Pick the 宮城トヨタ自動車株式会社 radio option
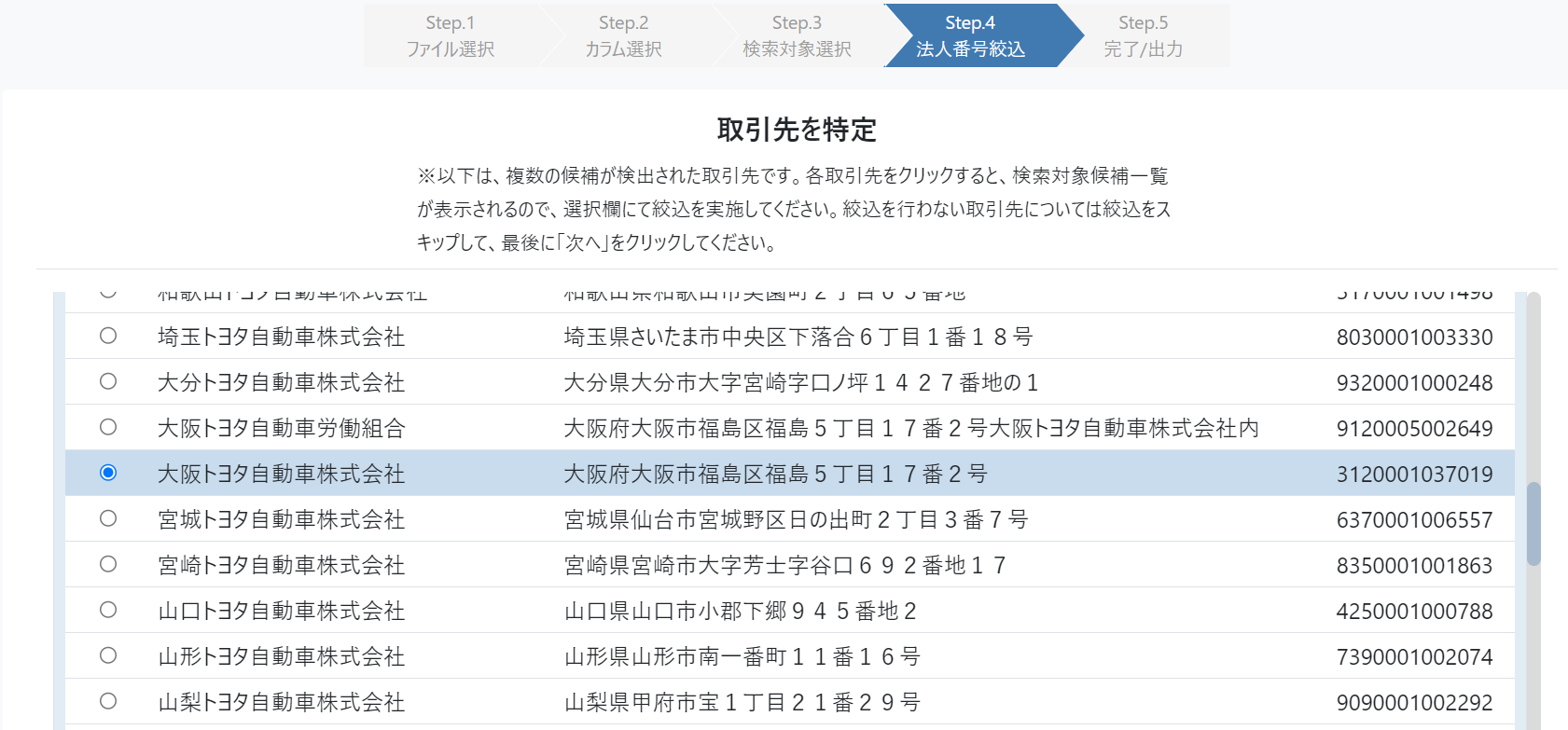The image size is (1568, 730). [x=108, y=518]
